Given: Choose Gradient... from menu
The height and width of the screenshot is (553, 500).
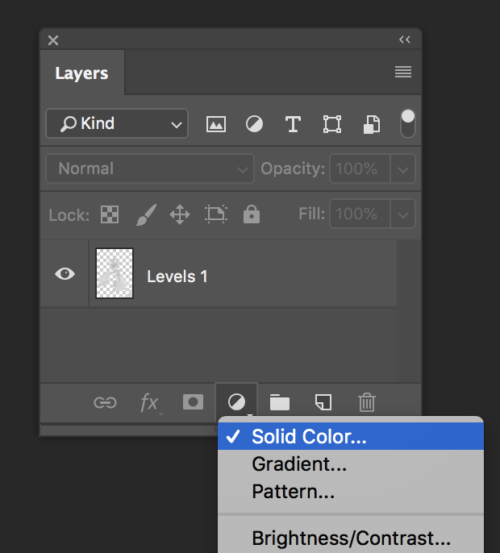Looking at the screenshot, I should coord(351,464).
